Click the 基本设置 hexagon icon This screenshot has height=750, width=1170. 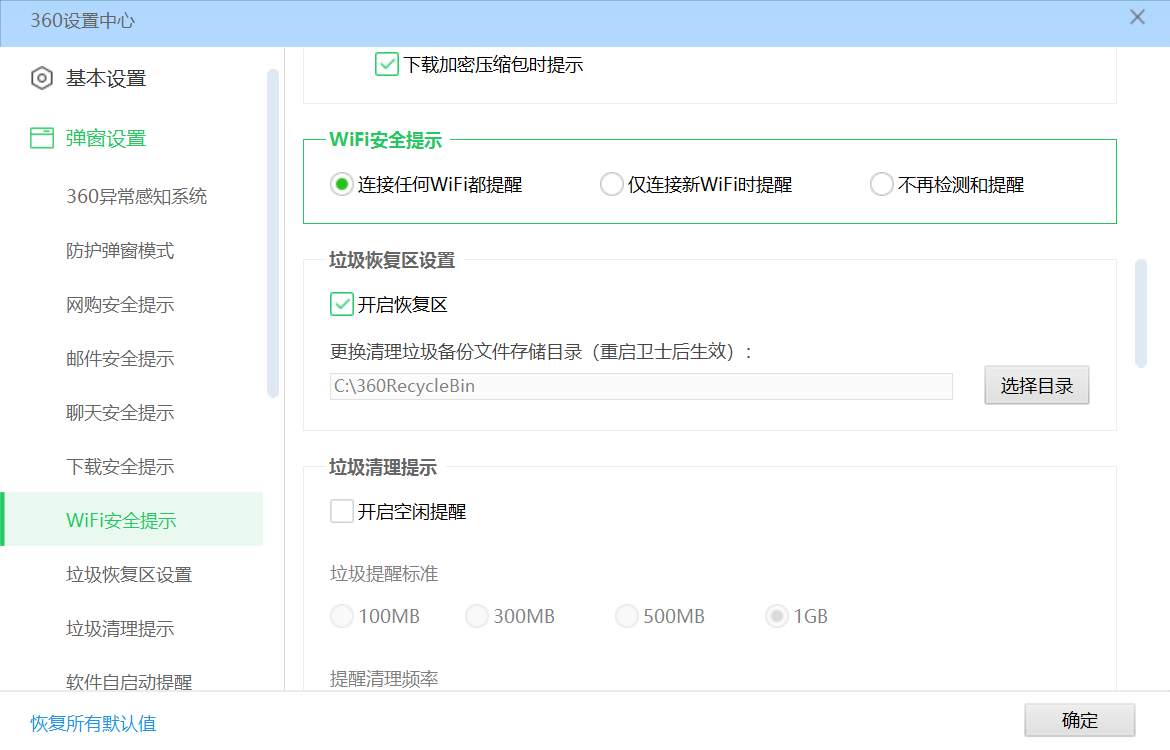42,78
